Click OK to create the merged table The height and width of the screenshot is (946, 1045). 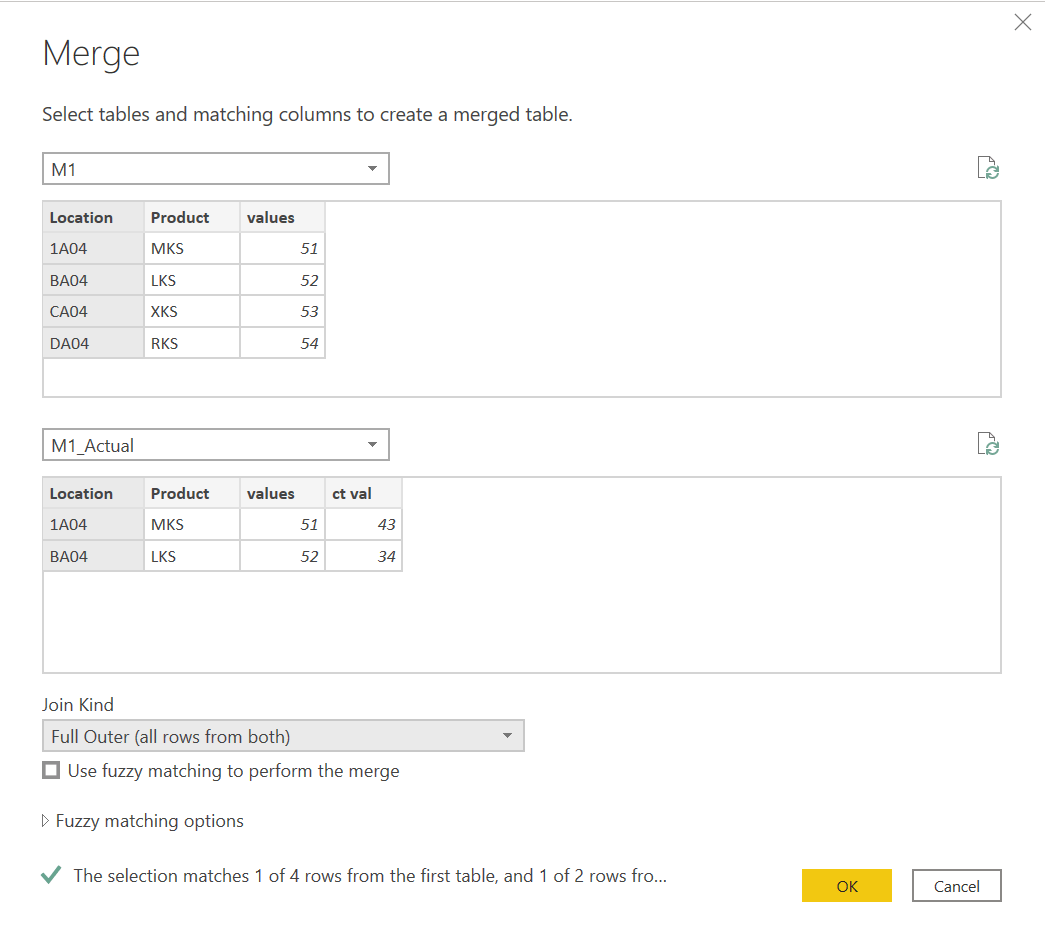tap(846, 885)
